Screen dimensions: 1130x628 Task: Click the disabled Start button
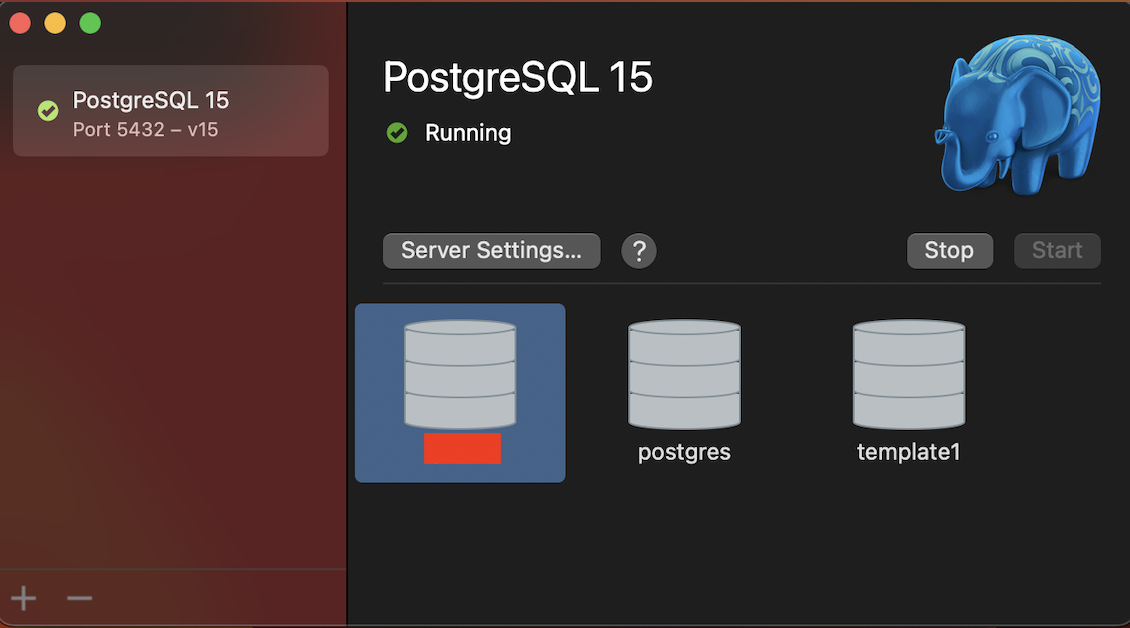click(x=1057, y=251)
